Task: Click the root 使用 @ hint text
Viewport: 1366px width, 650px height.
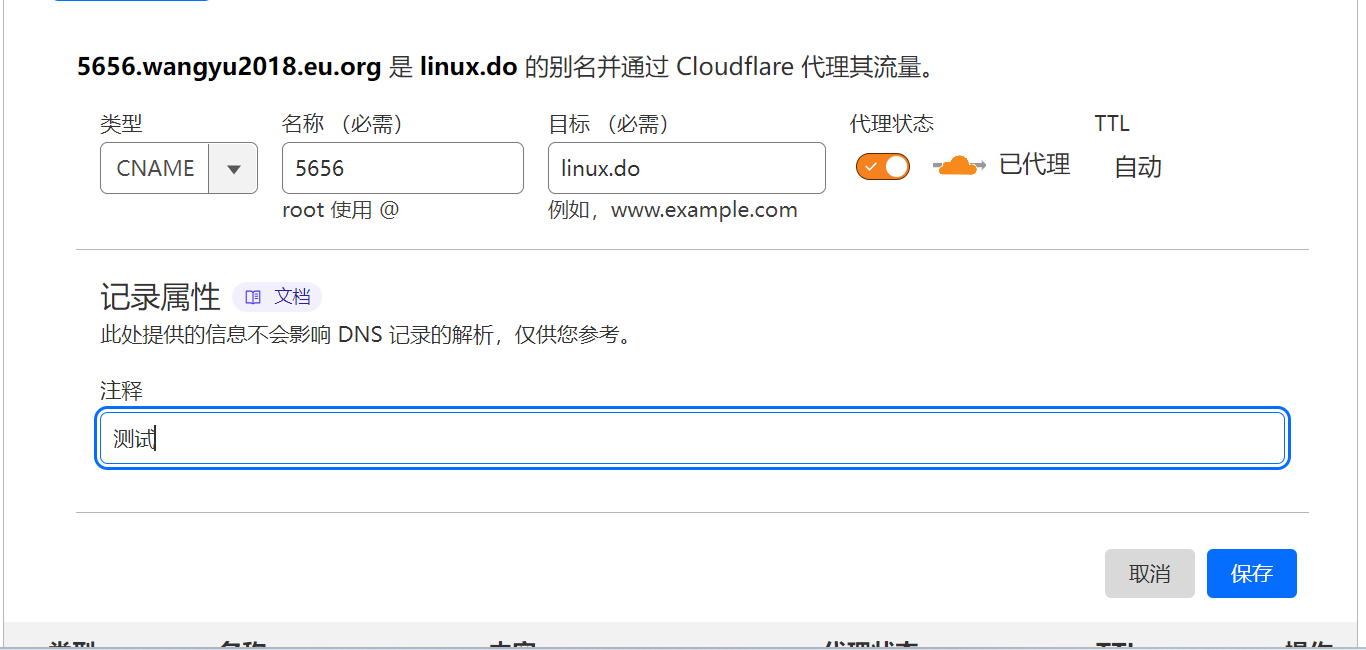Action: point(340,210)
